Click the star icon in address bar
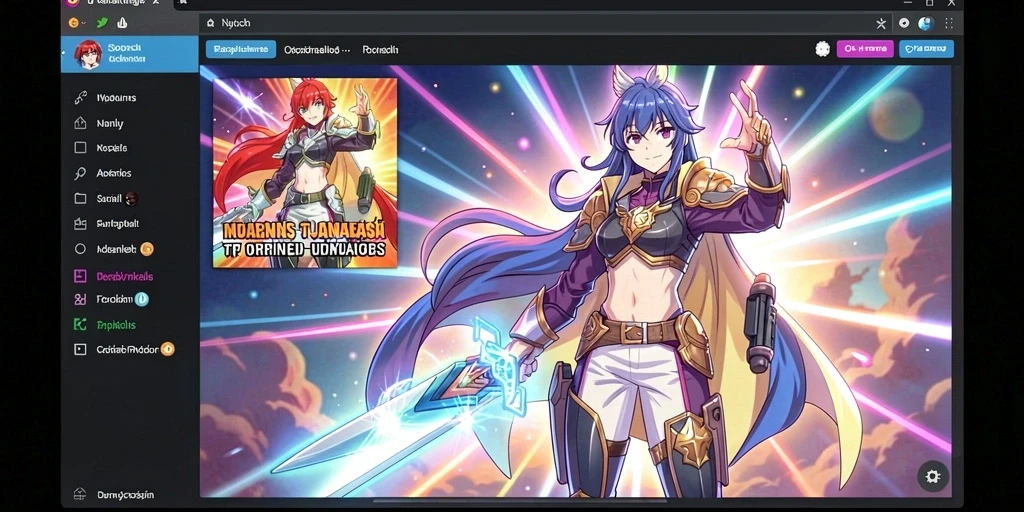The width and height of the screenshot is (1024, 512). (x=881, y=24)
